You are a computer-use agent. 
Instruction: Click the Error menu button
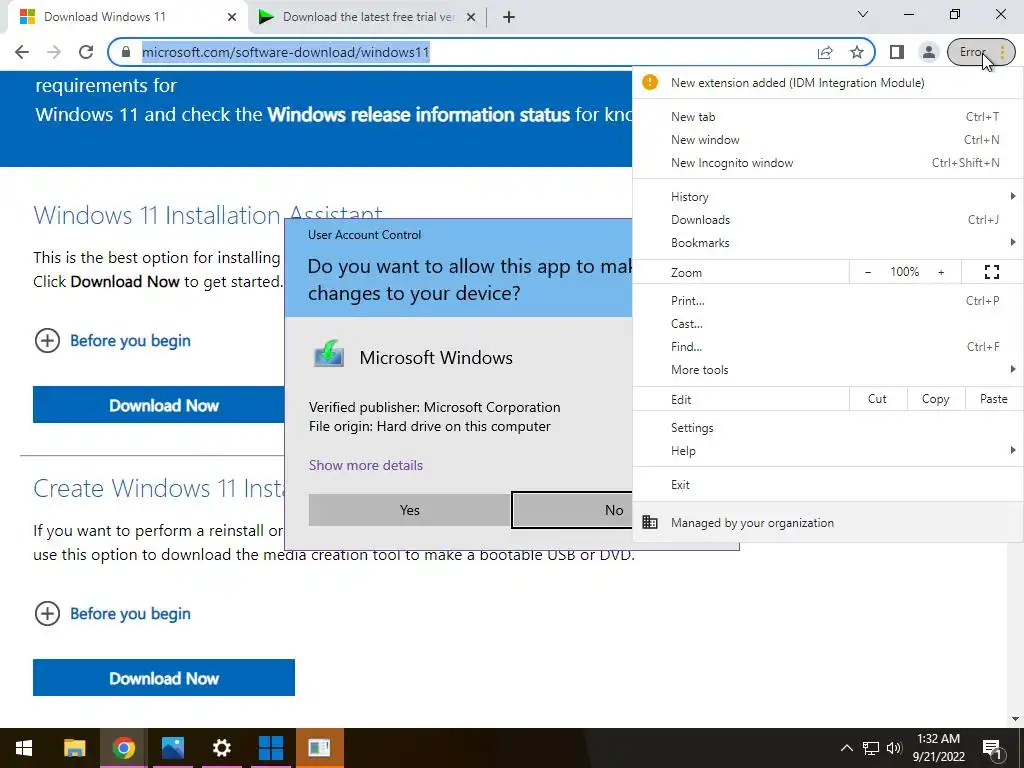pyautogui.click(x=981, y=52)
